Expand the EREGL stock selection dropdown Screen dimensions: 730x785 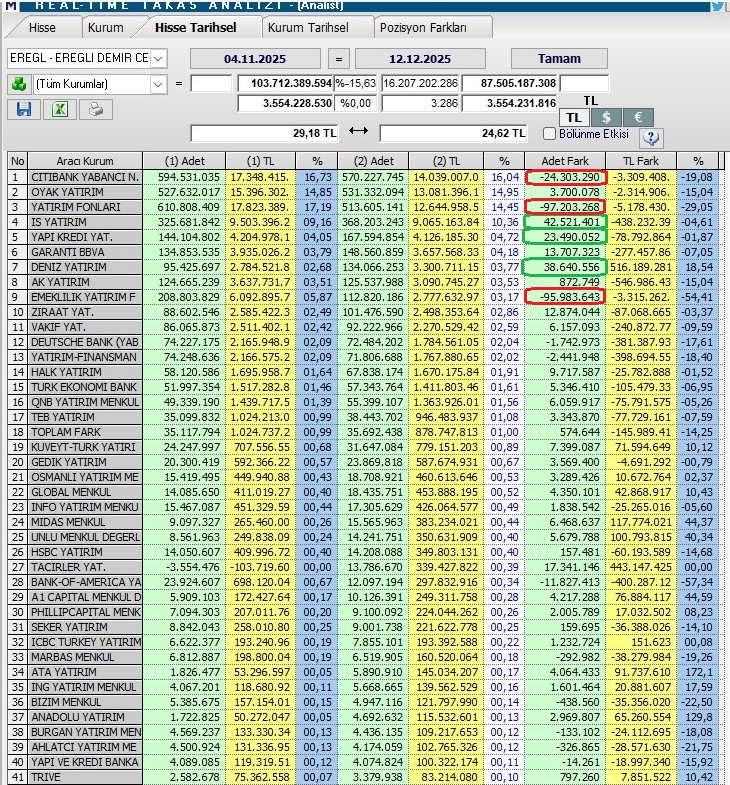pos(159,58)
